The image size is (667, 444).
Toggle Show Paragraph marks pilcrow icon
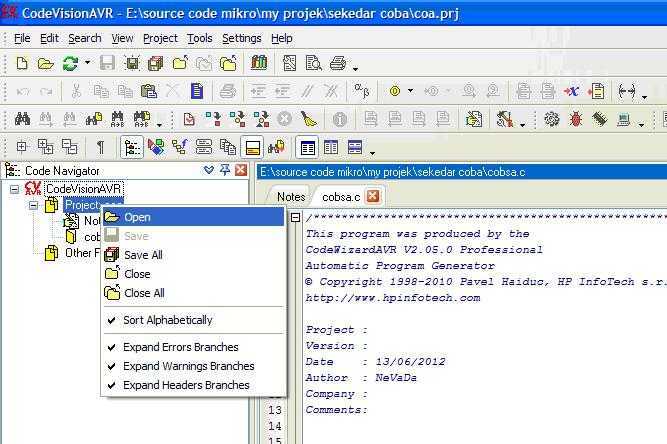(100, 148)
